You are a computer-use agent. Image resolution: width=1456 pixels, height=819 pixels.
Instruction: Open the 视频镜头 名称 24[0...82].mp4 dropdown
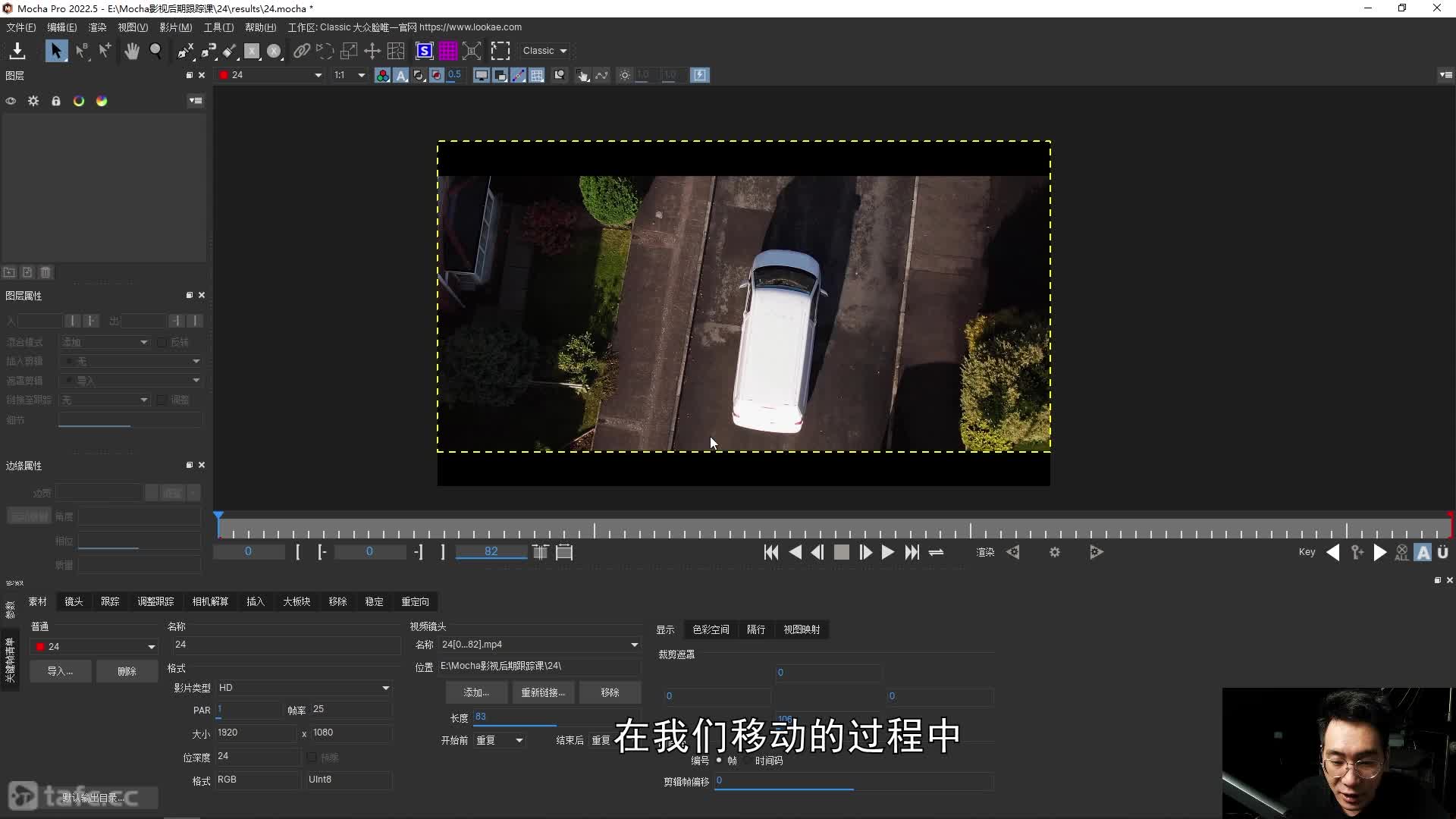(540, 645)
